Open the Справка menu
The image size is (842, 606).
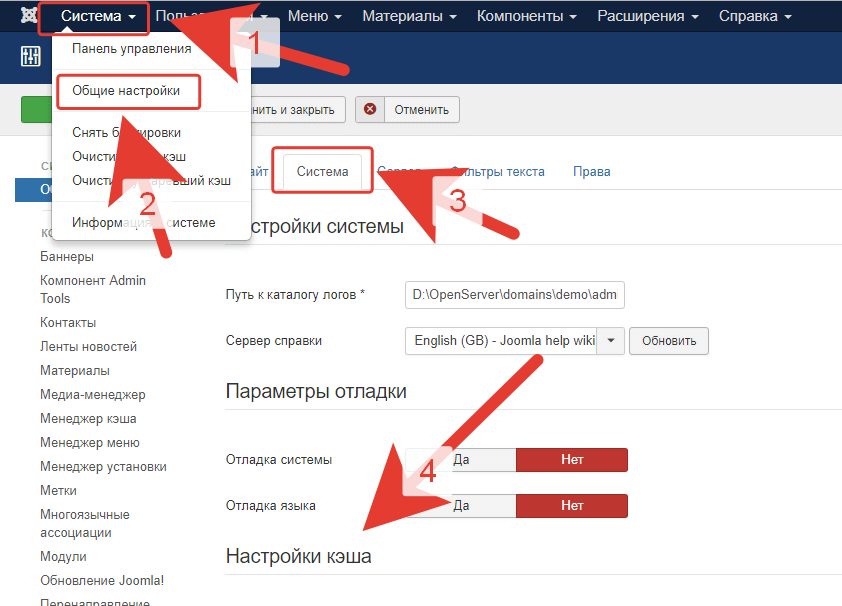pyautogui.click(x=754, y=15)
